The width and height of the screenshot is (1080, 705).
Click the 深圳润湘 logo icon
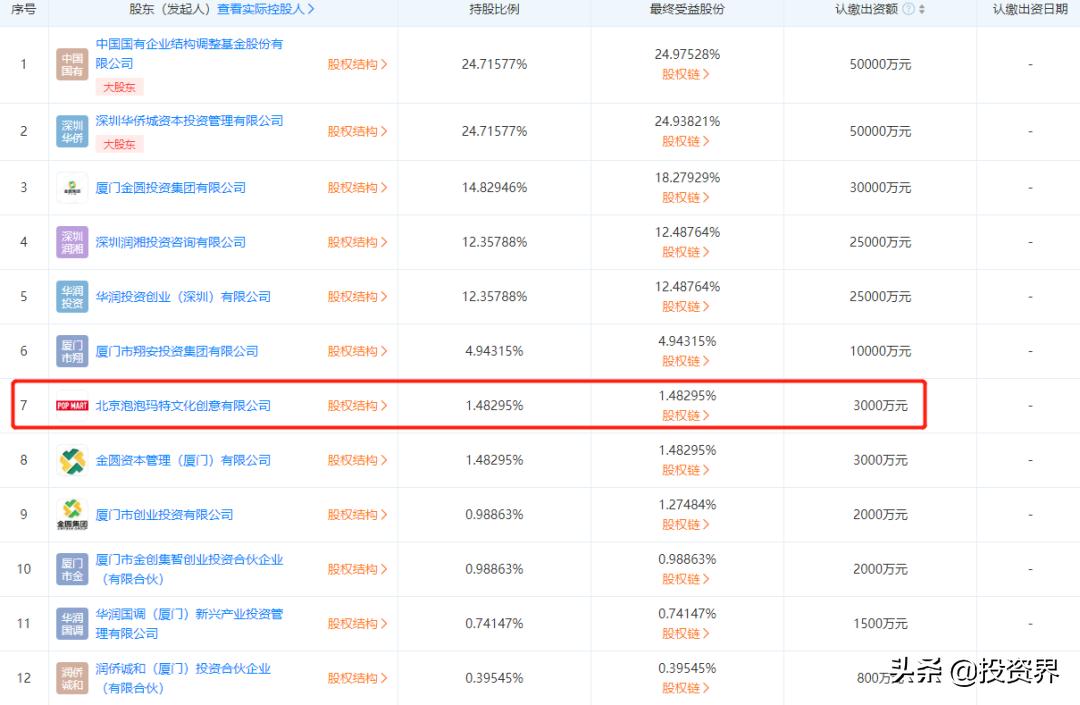tap(71, 241)
